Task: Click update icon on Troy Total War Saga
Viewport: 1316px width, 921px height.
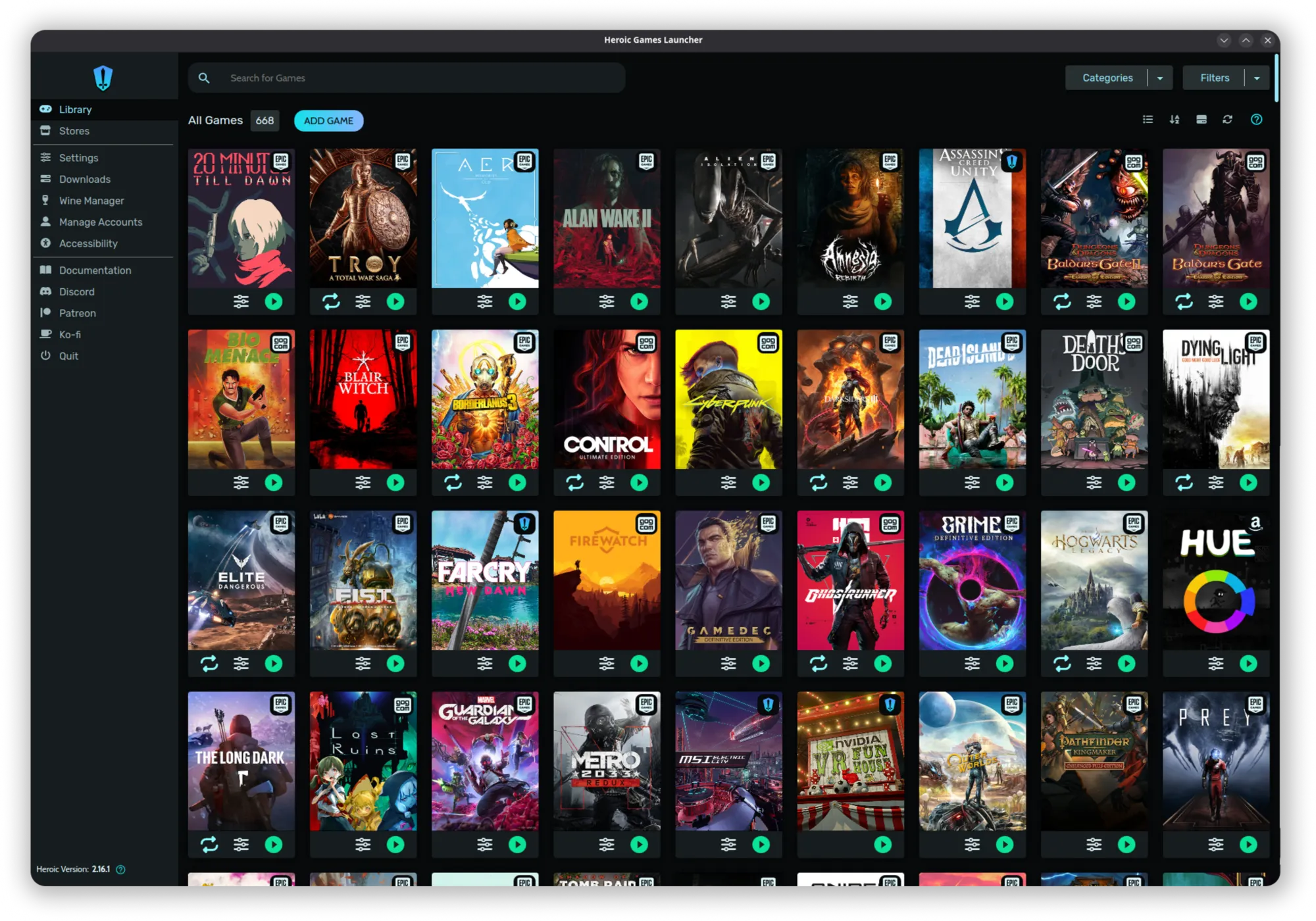Action: [x=331, y=301]
